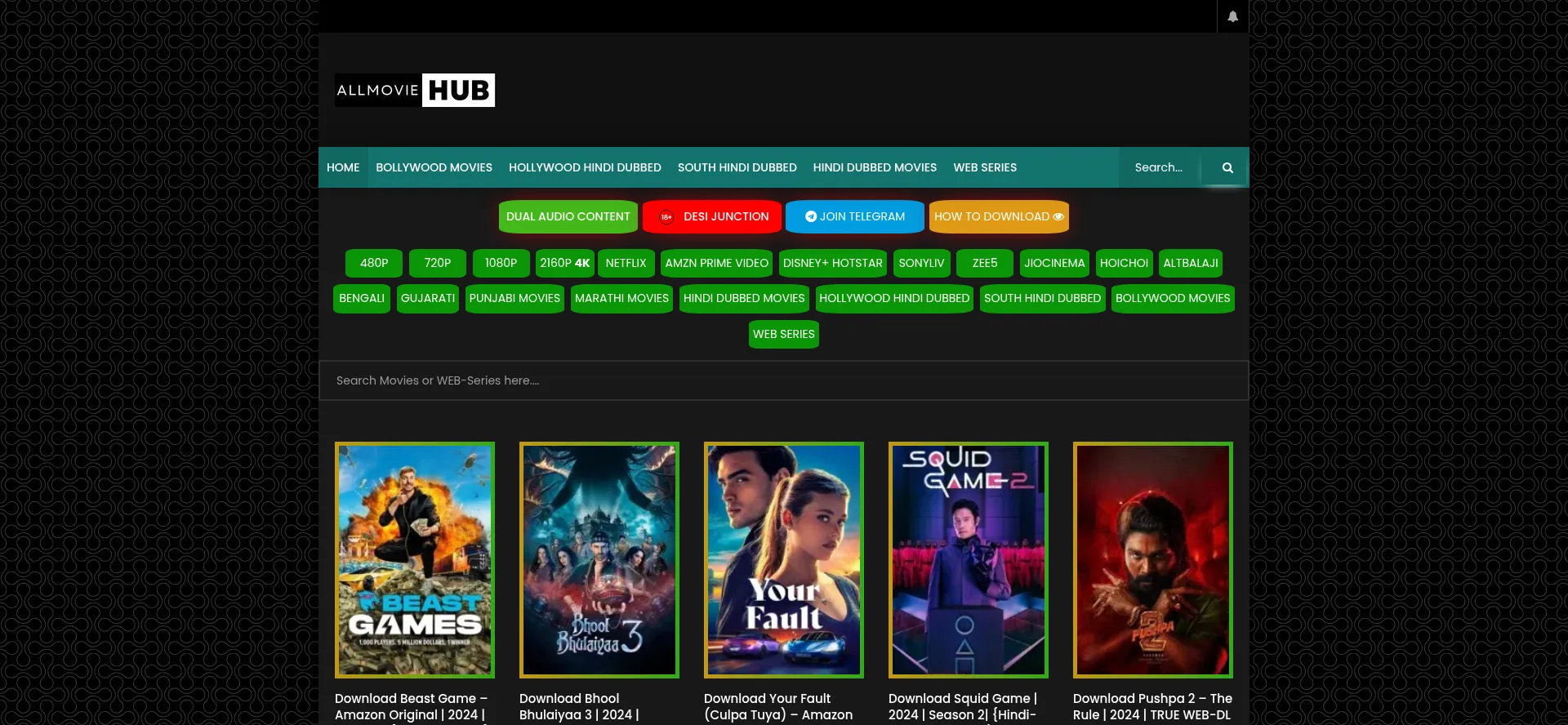Open Pushpa 2 poster thumbnail
The image size is (1568, 725).
(x=1153, y=560)
